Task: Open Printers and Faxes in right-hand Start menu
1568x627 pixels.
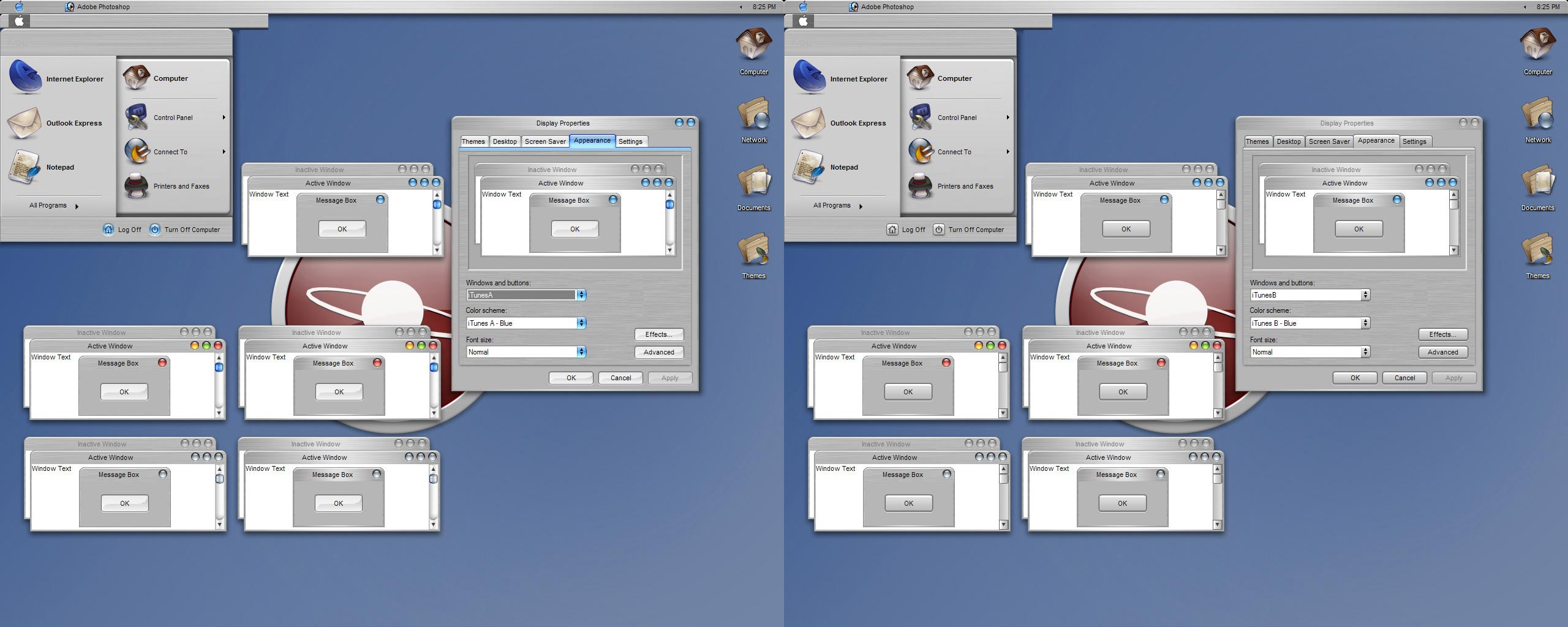Action: [x=951, y=186]
